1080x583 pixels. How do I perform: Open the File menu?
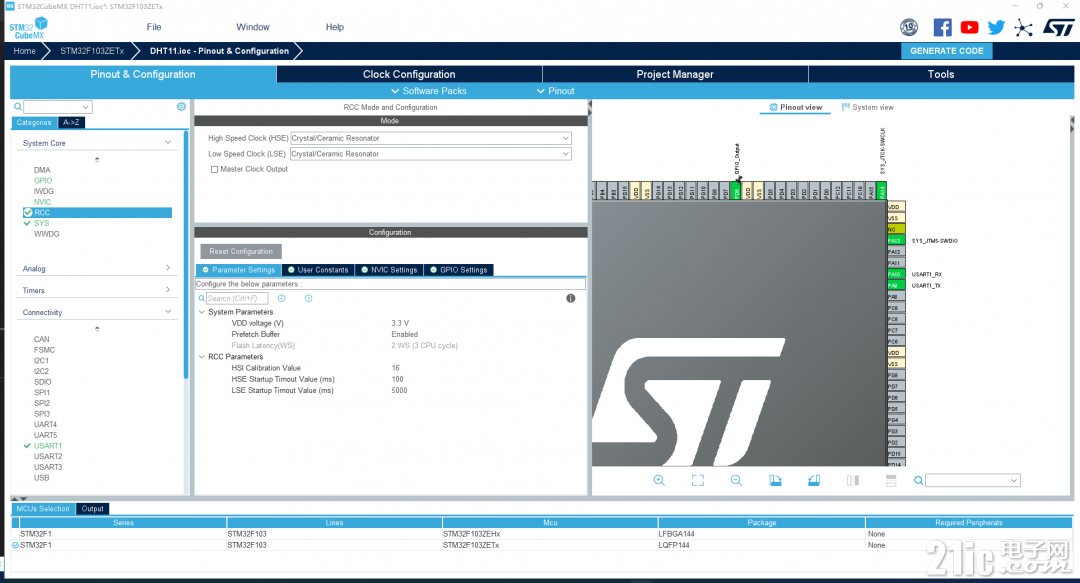[x=154, y=27]
